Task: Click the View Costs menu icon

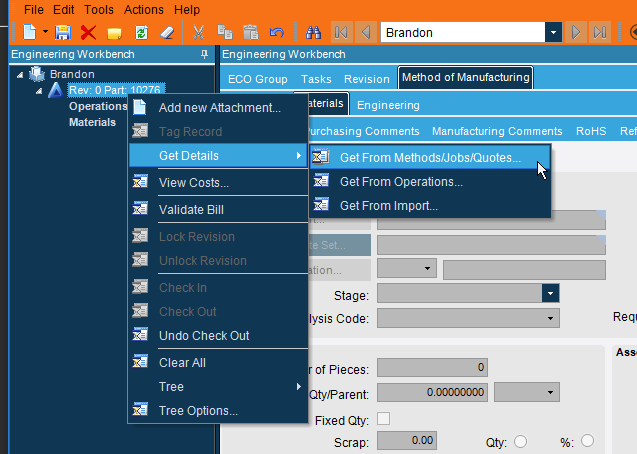Action: [x=140, y=182]
